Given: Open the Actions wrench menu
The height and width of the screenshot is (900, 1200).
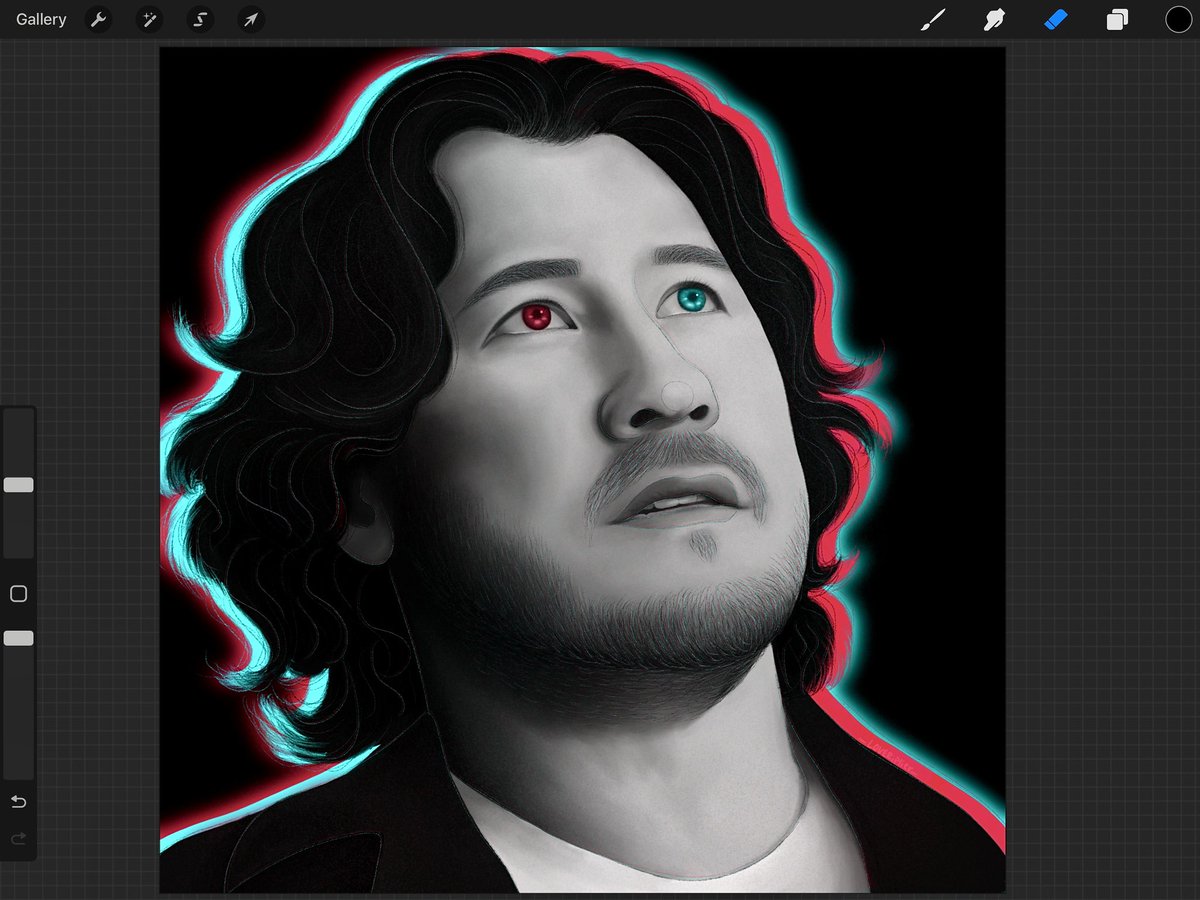Looking at the screenshot, I should (98, 19).
